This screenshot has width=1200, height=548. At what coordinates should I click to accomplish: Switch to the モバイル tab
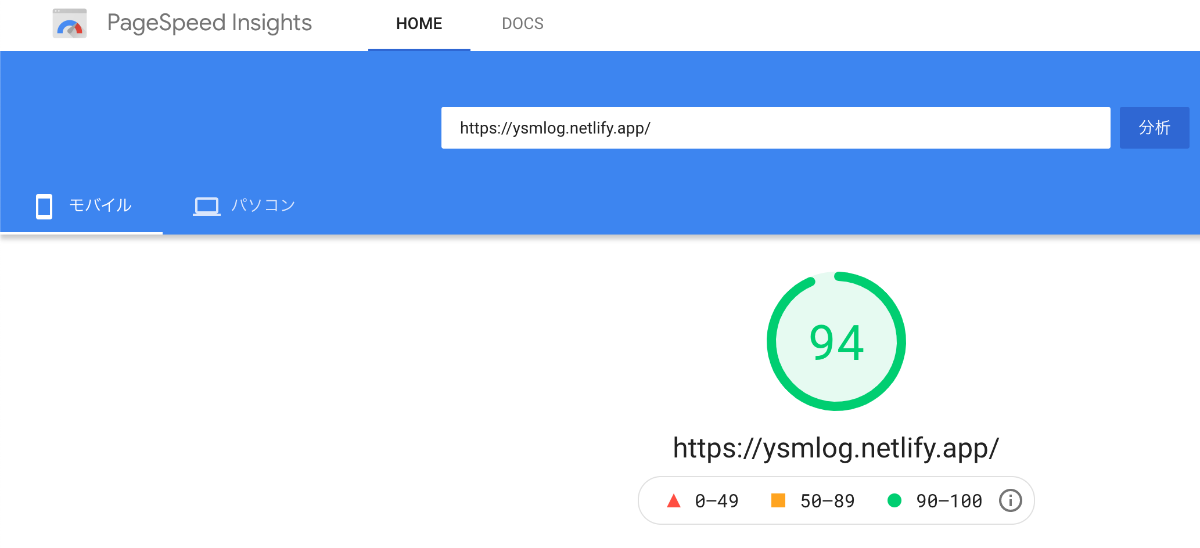point(82,206)
